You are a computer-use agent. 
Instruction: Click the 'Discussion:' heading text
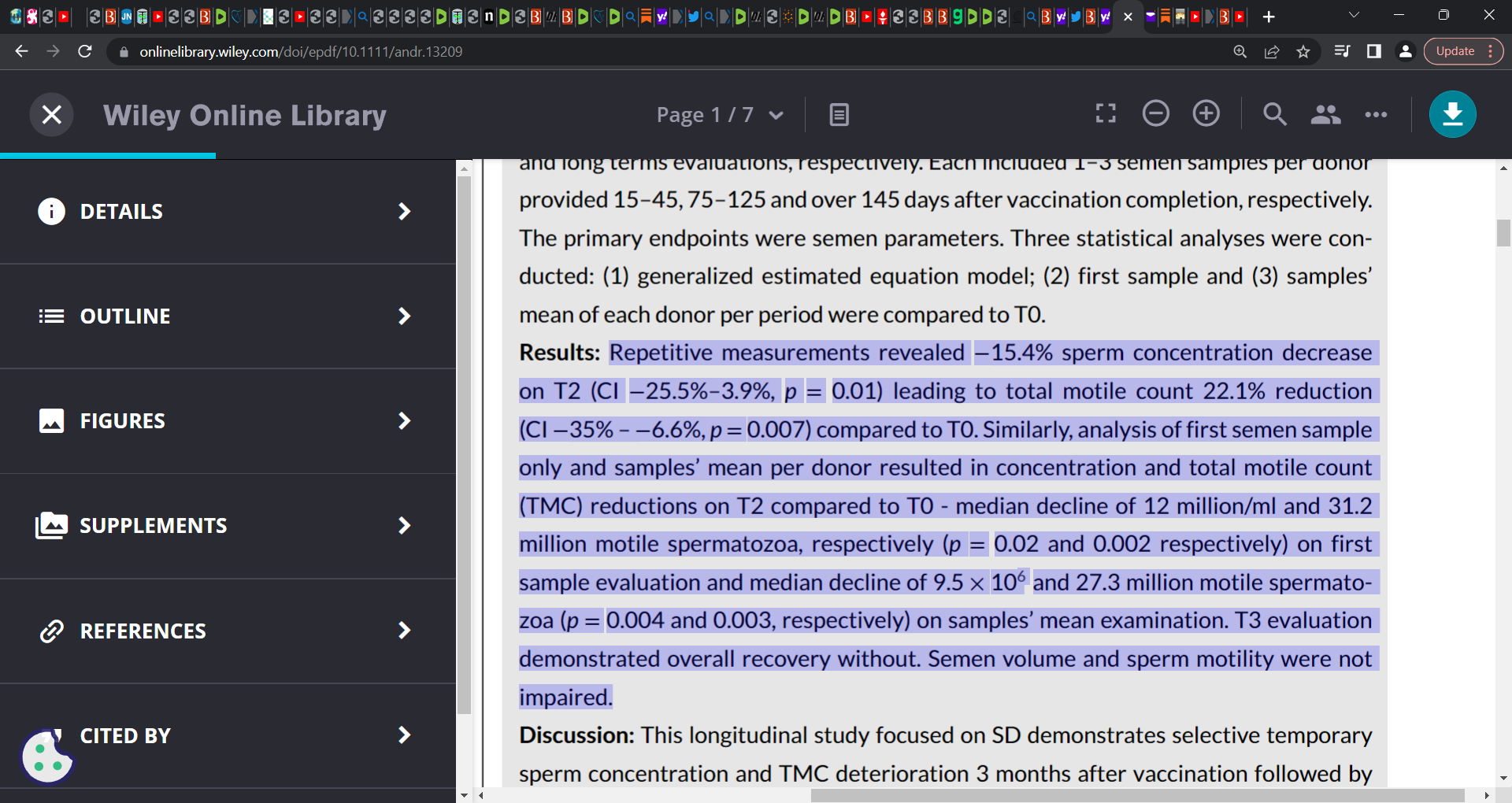pos(576,735)
